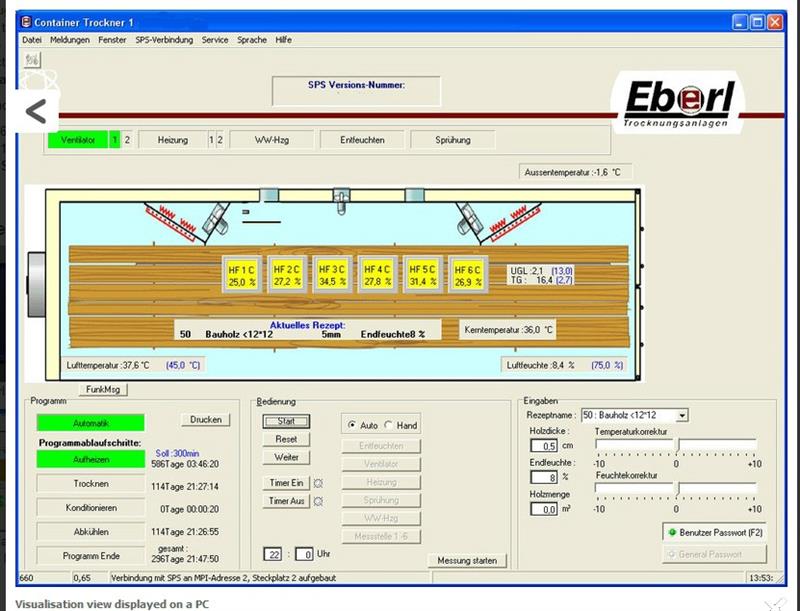Toggle Ventilator stage 2 indicator

click(x=127, y=140)
